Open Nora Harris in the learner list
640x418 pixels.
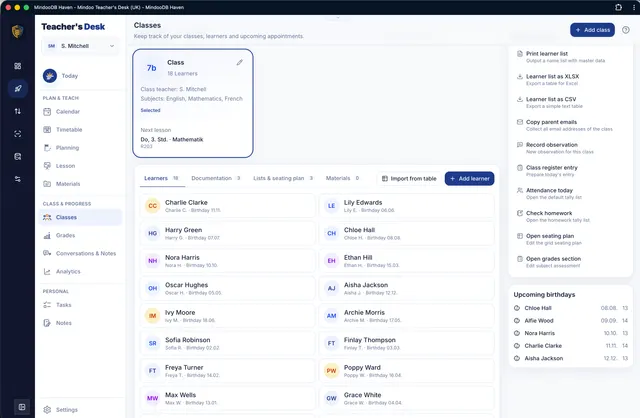pyautogui.click(x=228, y=261)
